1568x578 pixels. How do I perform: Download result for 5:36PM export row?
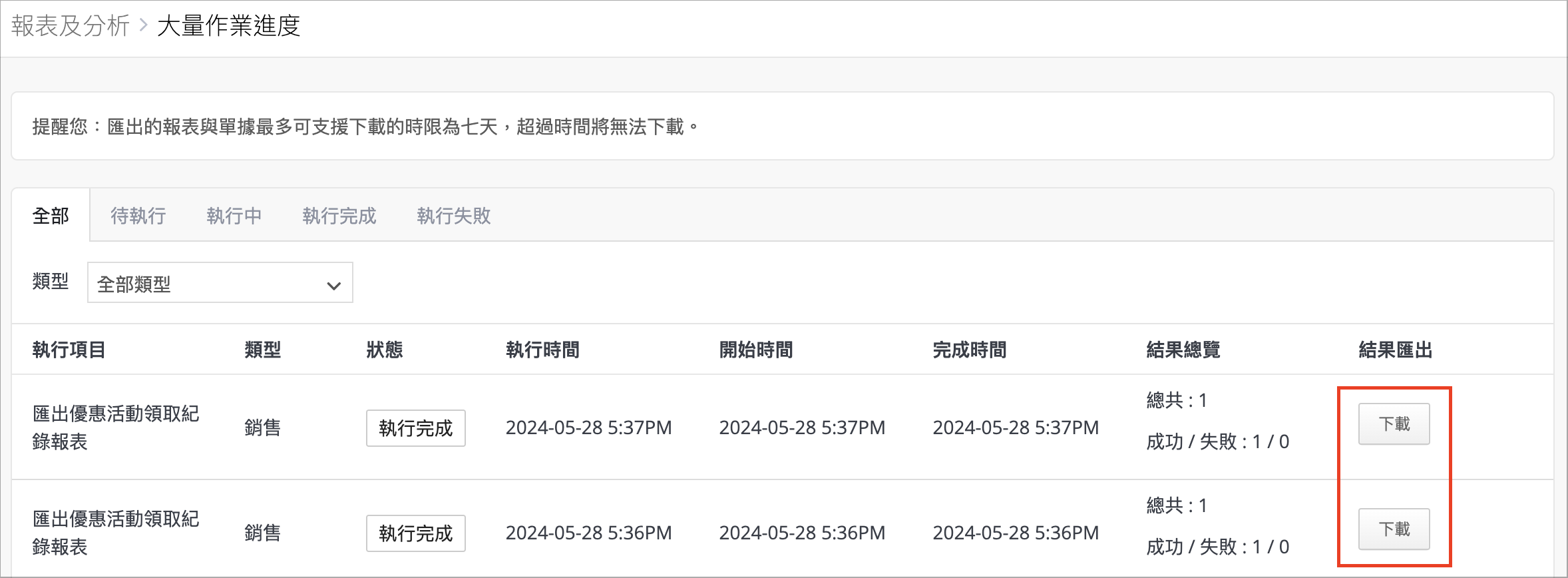[1394, 529]
